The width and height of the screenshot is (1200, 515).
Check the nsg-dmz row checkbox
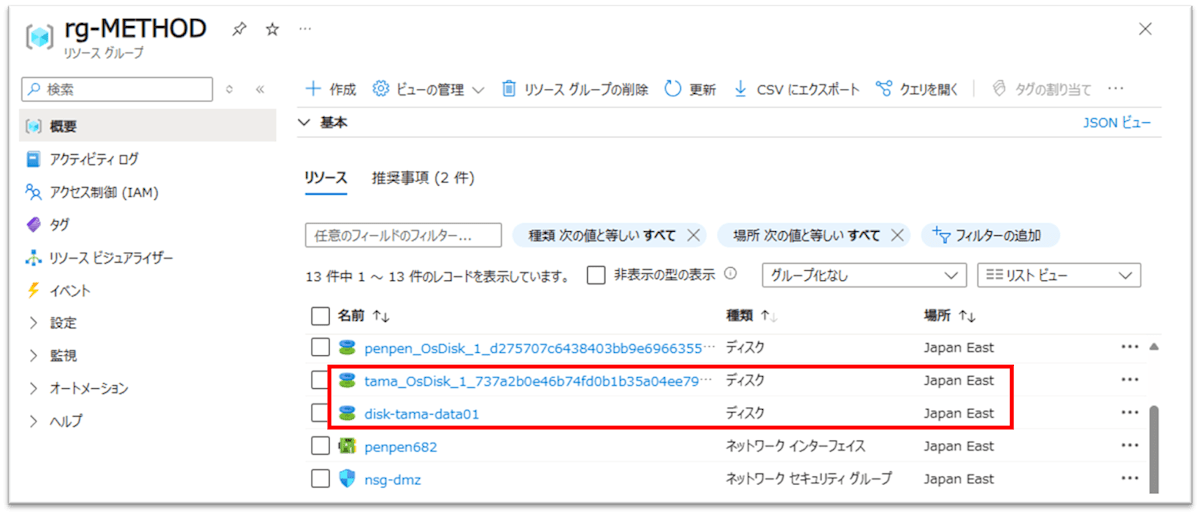pos(320,479)
